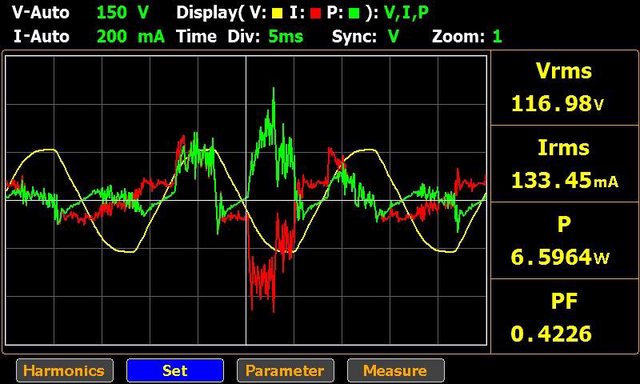The height and width of the screenshot is (384, 640).
Task: Select the PF 0.4226 readout panel
Action: click(x=564, y=317)
